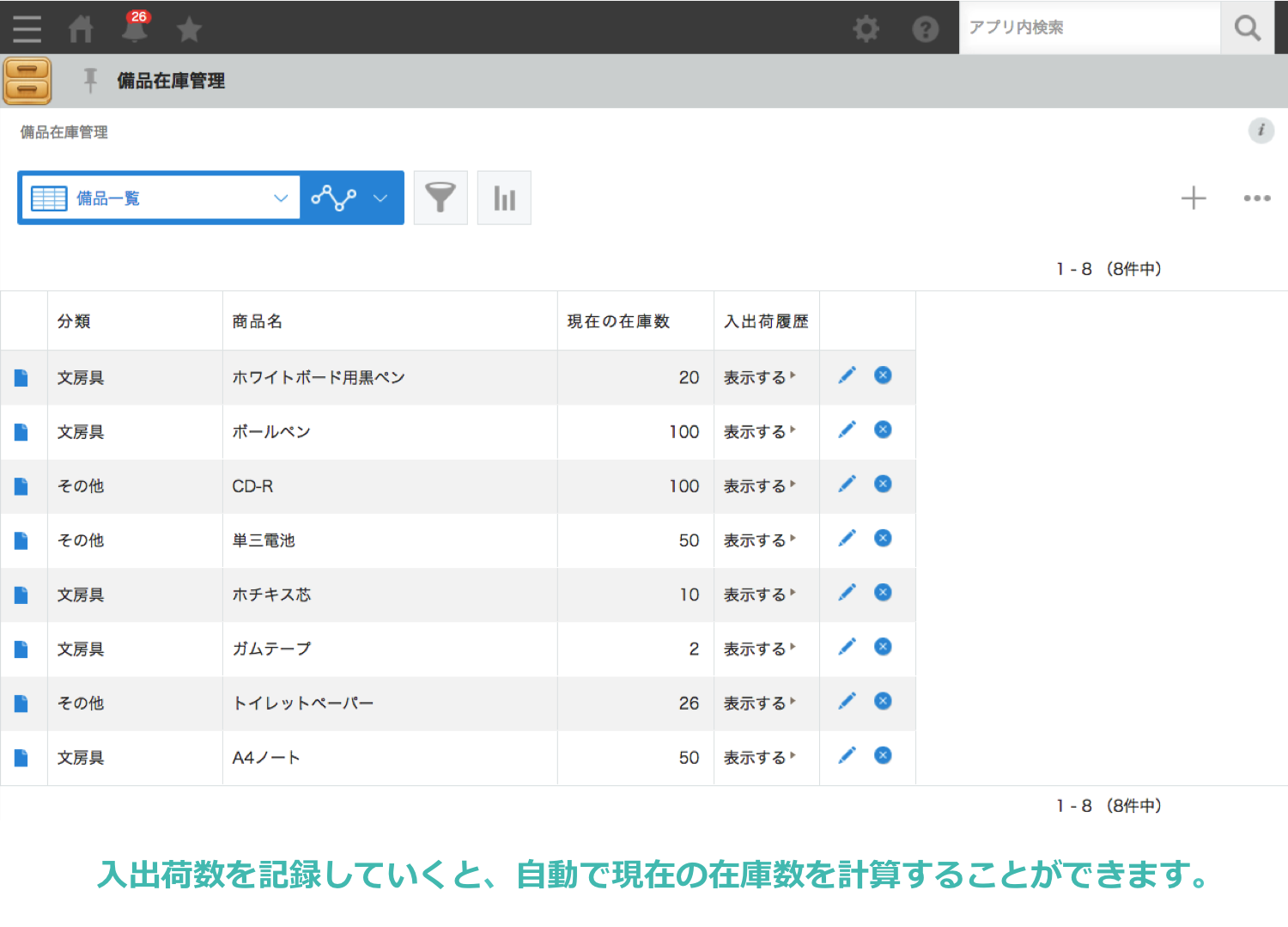Edit the ボールペン record with pencil
Image resolution: width=1288 pixels, height=927 pixels.
click(847, 430)
